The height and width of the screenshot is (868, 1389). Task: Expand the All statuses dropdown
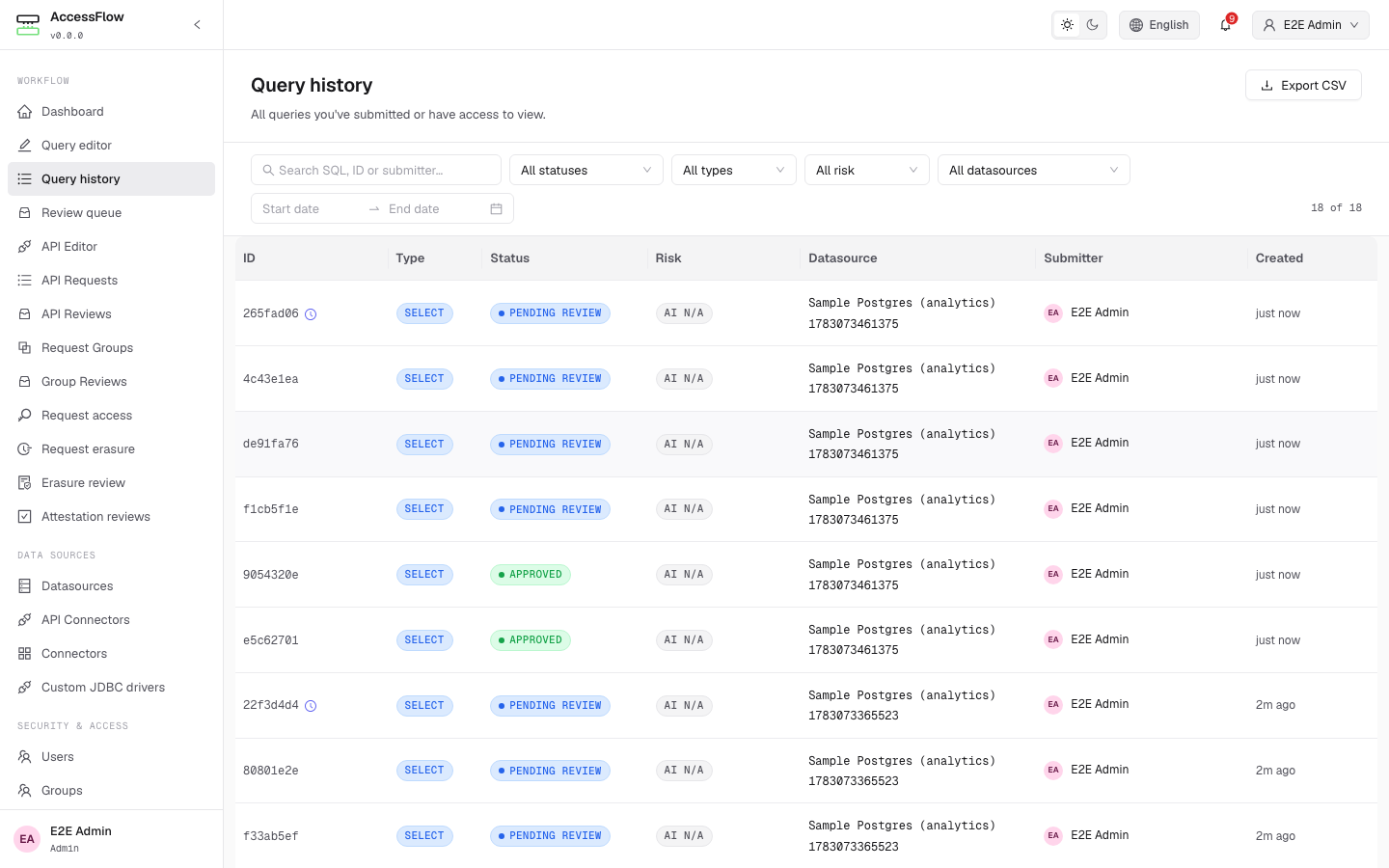point(586,170)
